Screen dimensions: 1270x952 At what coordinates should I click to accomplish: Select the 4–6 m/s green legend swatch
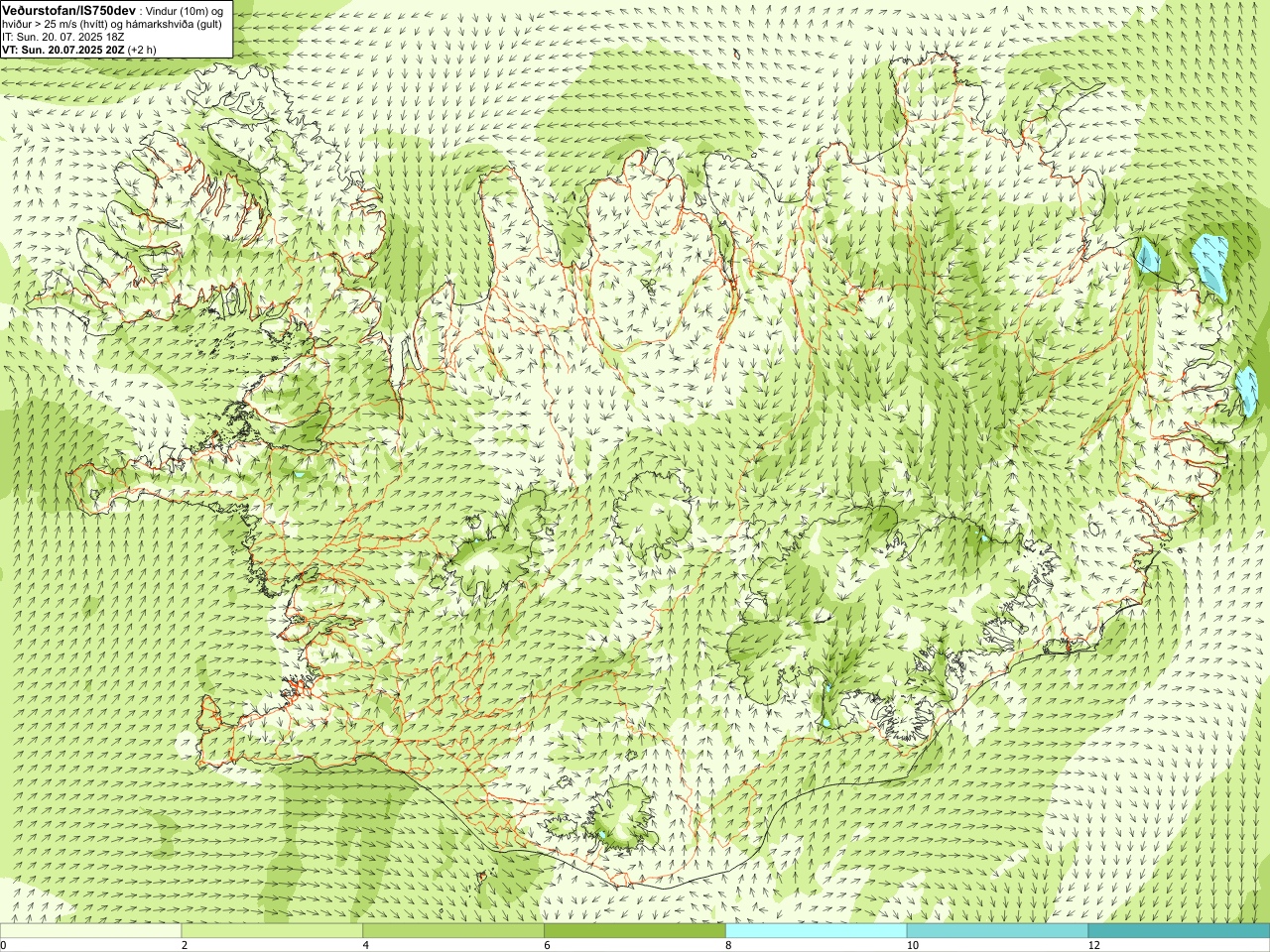(x=453, y=931)
